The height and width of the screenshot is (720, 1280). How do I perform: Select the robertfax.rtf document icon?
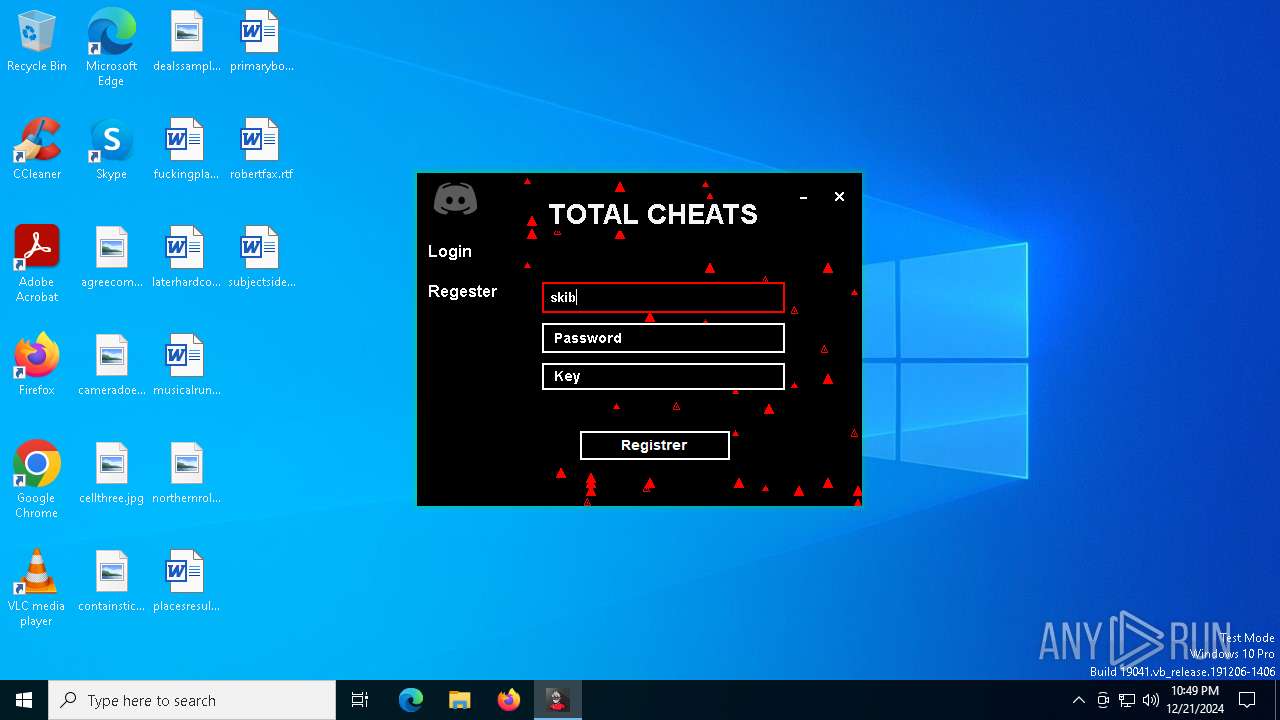(261, 149)
